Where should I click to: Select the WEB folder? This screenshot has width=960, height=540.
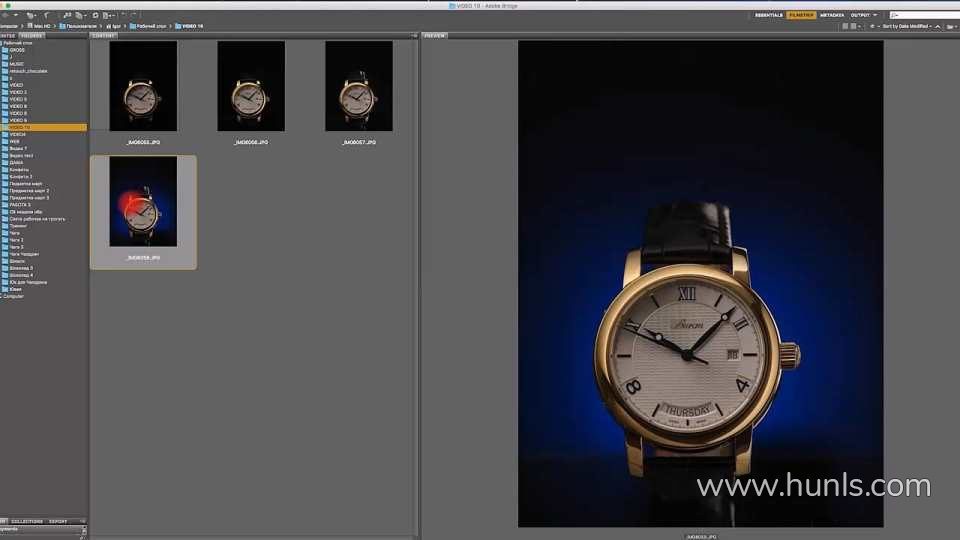click(14, 141)
